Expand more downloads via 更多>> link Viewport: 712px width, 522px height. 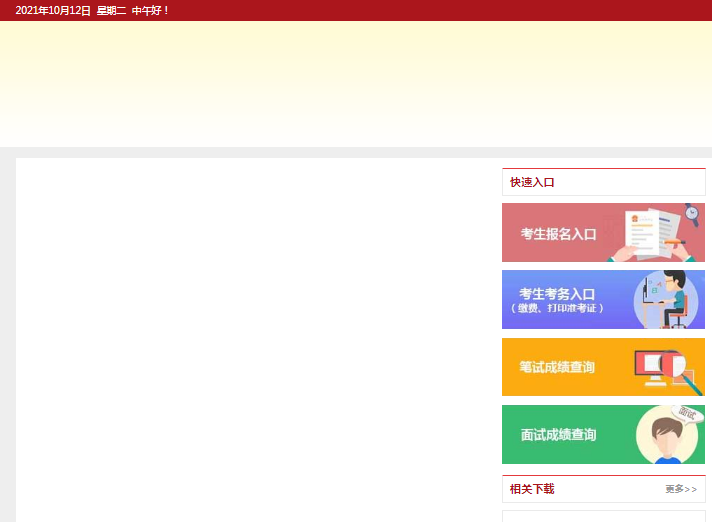click(680, 489)
